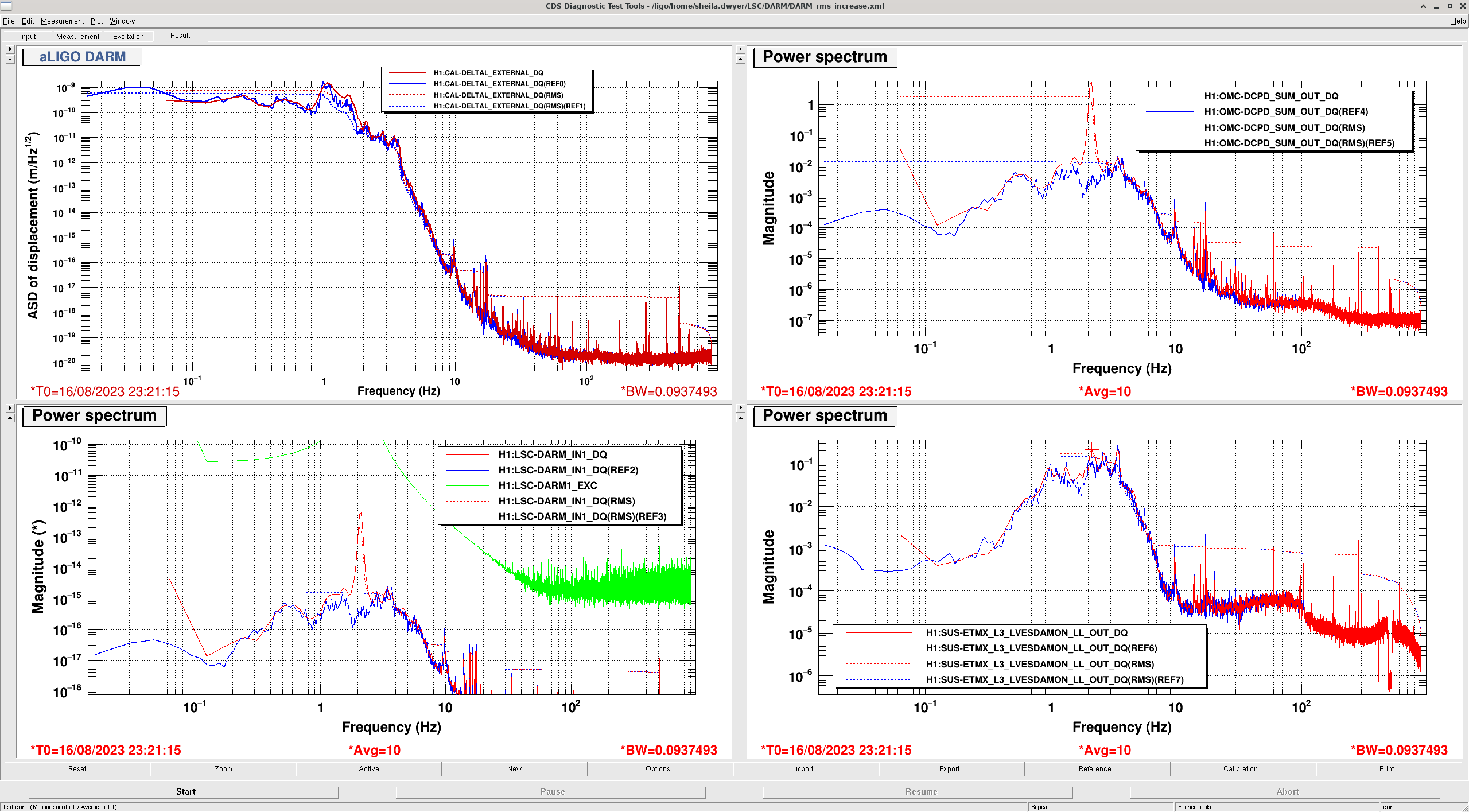Open the Plot menu
Image resolution: width=1469 pixels, height=812 pixels.
[96, 21]
